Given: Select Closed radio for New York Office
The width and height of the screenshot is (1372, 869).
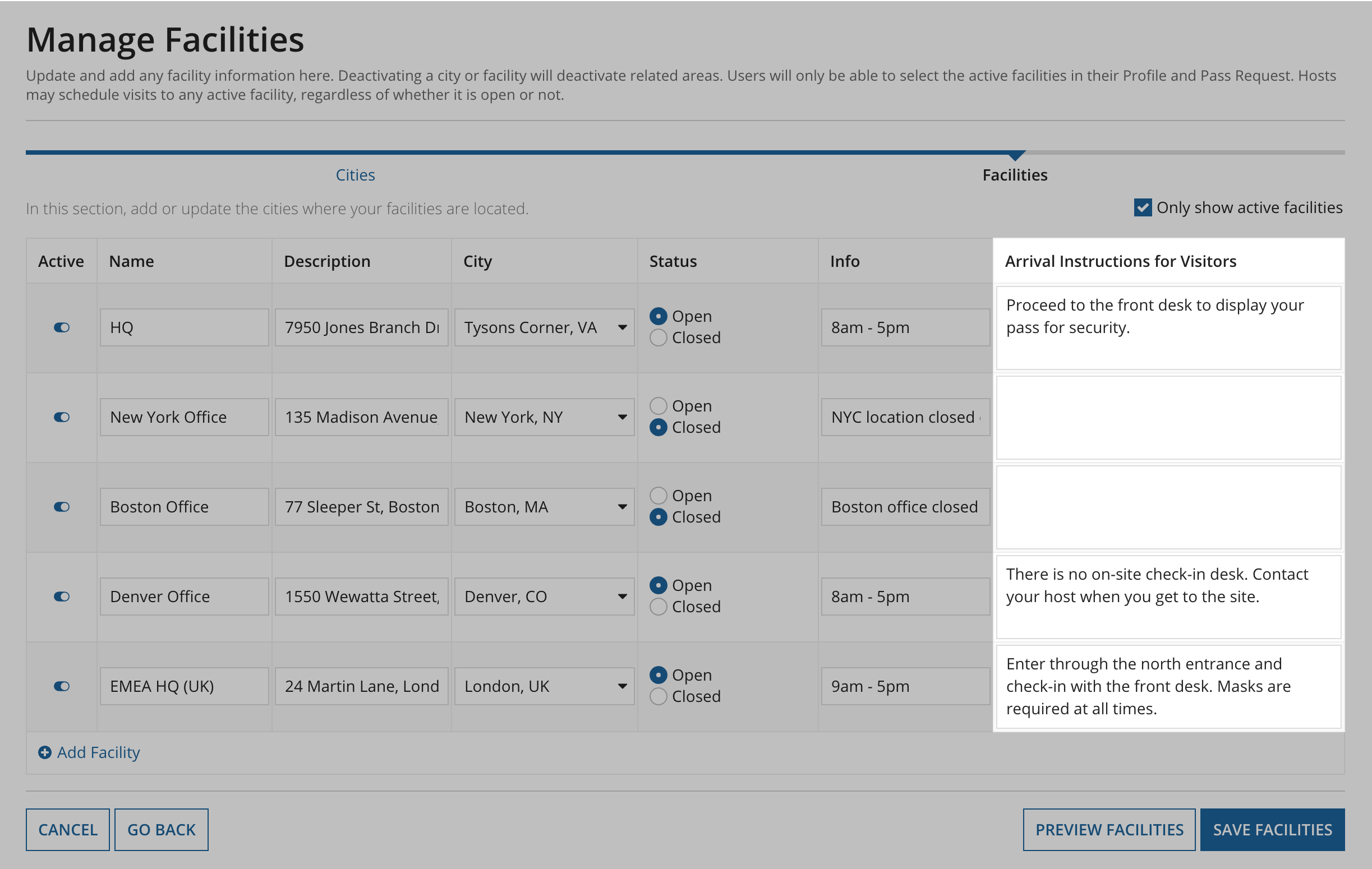Looking at the screenshot, I should point(658,427).
